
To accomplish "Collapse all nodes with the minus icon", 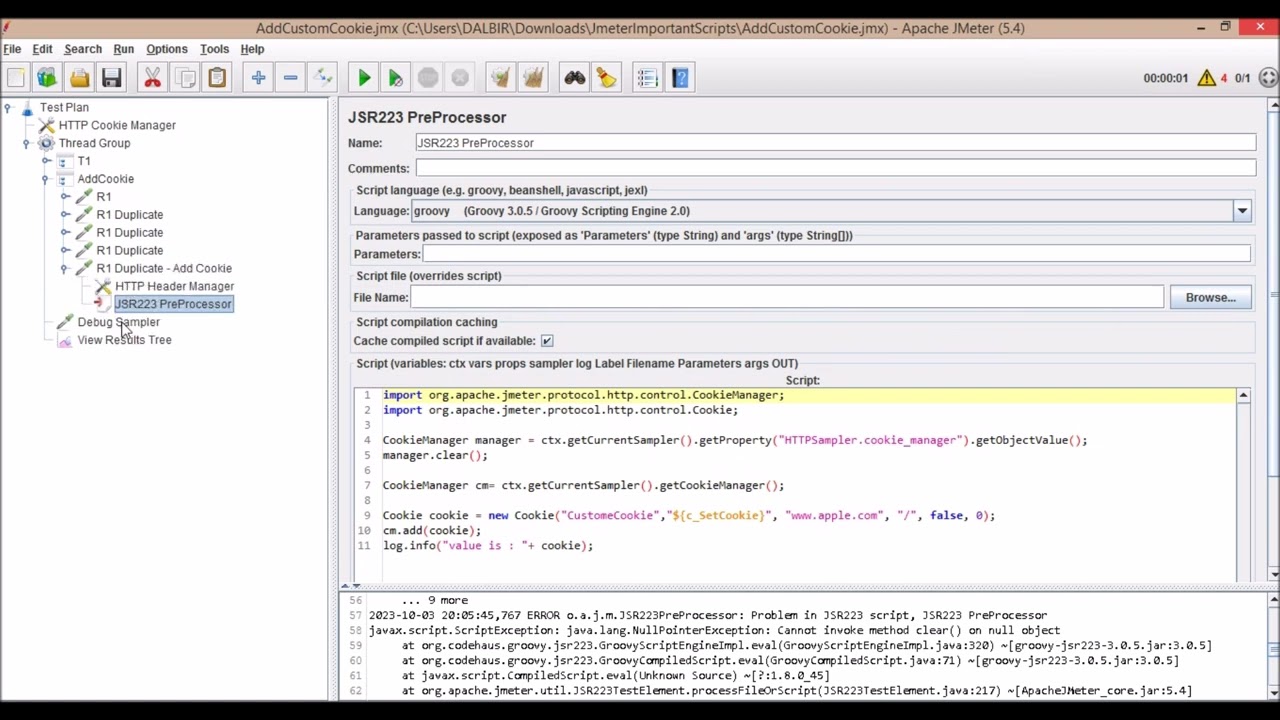I will click(290, 78).
